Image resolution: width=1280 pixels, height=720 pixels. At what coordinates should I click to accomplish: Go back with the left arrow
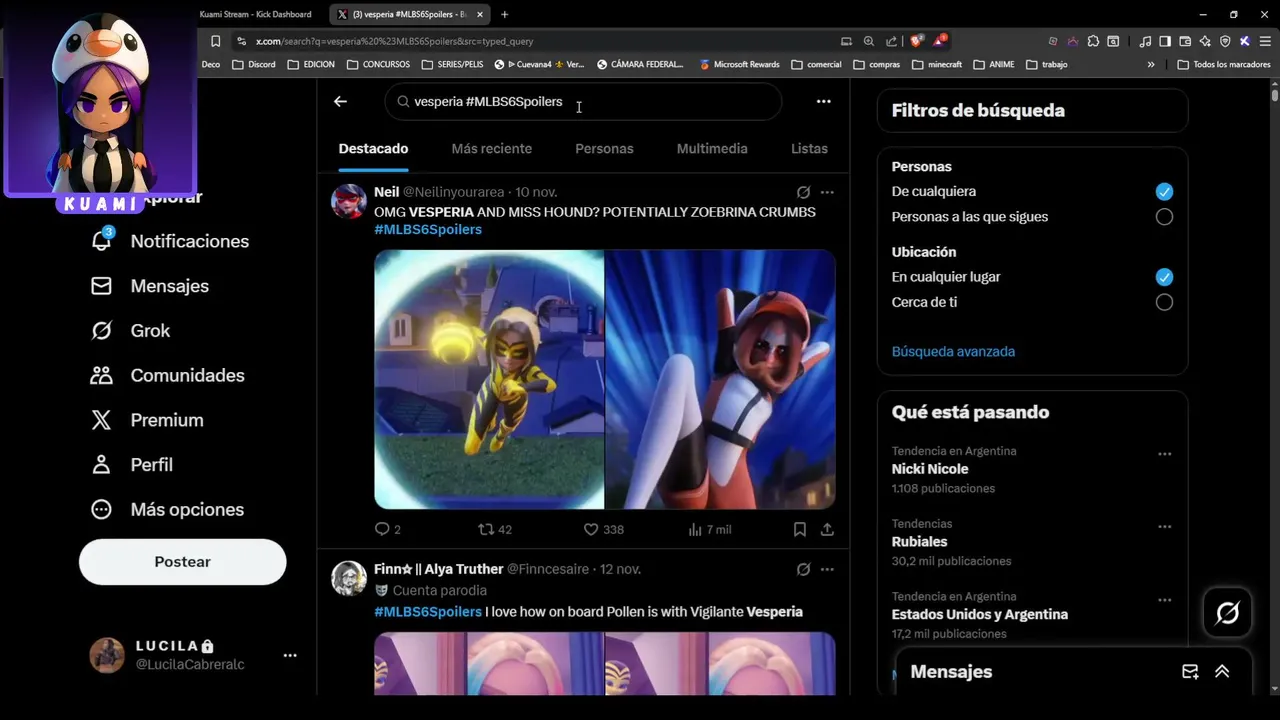pos(340,101)
